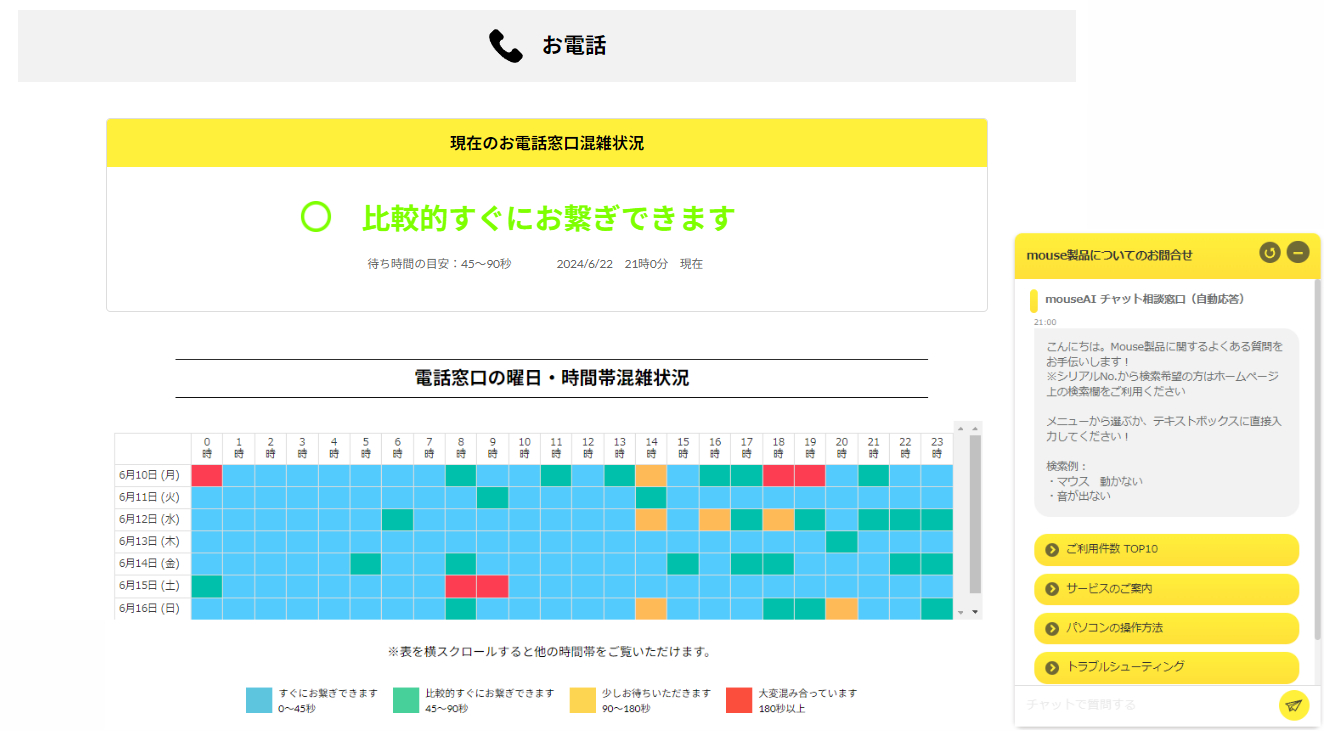Click the red 大変混み合っています legend swatch
1324x731 pixels.
coord(739,700)
